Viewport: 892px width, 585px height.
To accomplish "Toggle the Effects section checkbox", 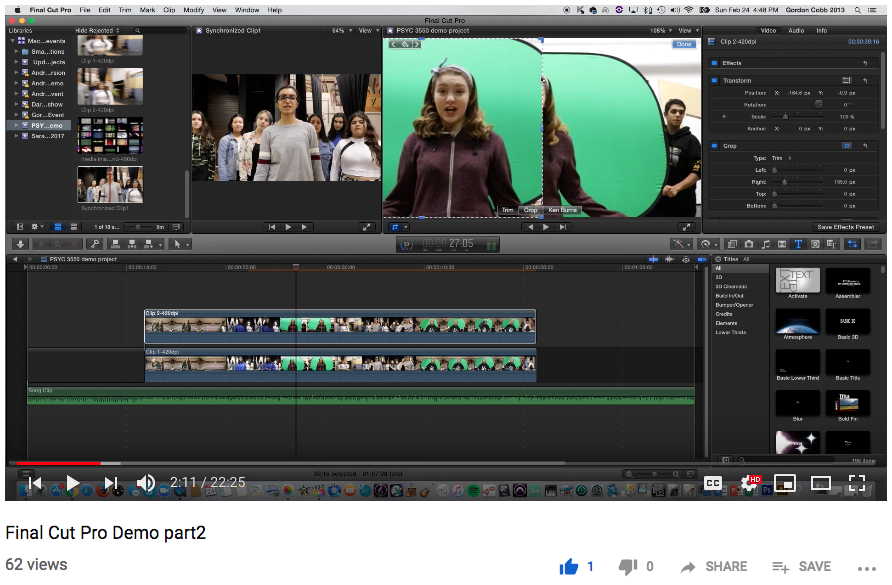I will pyautogui.click(x=714, y=63).
